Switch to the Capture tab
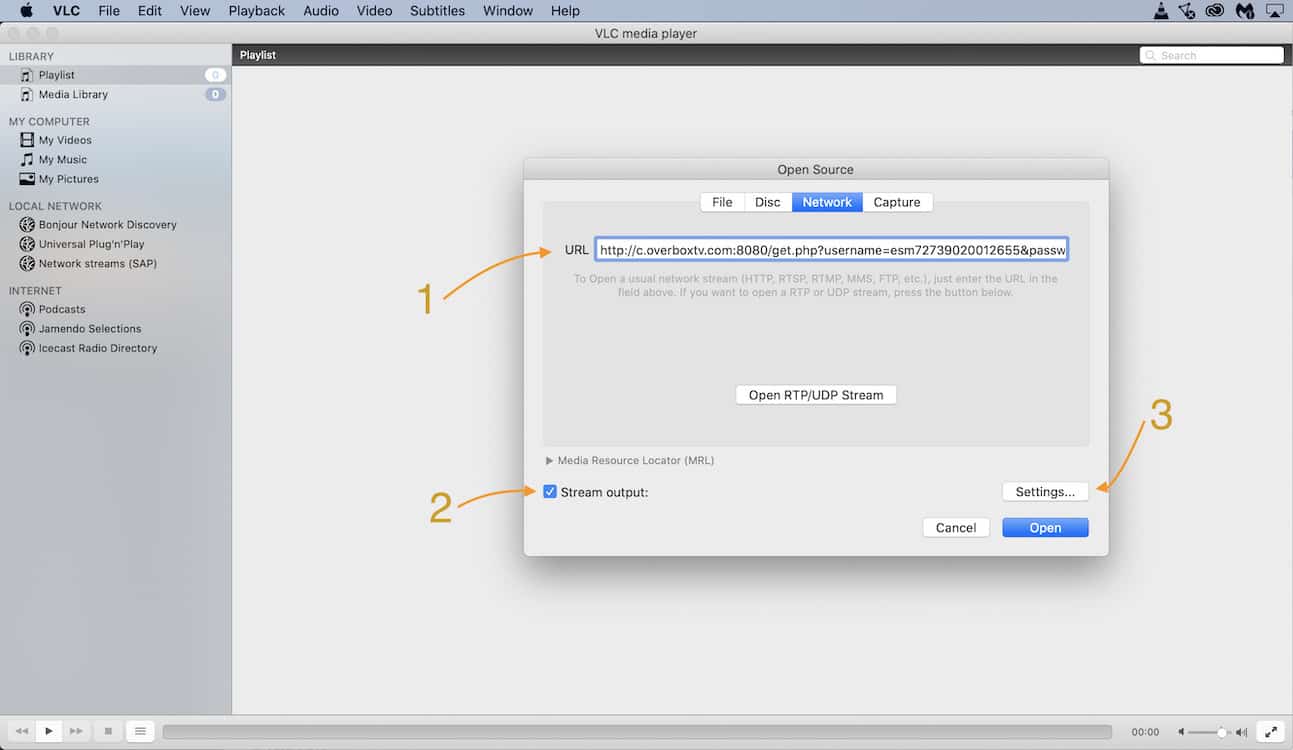This screenshot has height=750, width=1293. [897, 202]
